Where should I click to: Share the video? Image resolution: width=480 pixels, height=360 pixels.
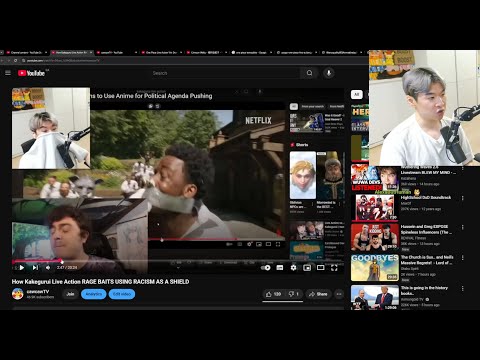pyautogui.click(x=318, y=294)
